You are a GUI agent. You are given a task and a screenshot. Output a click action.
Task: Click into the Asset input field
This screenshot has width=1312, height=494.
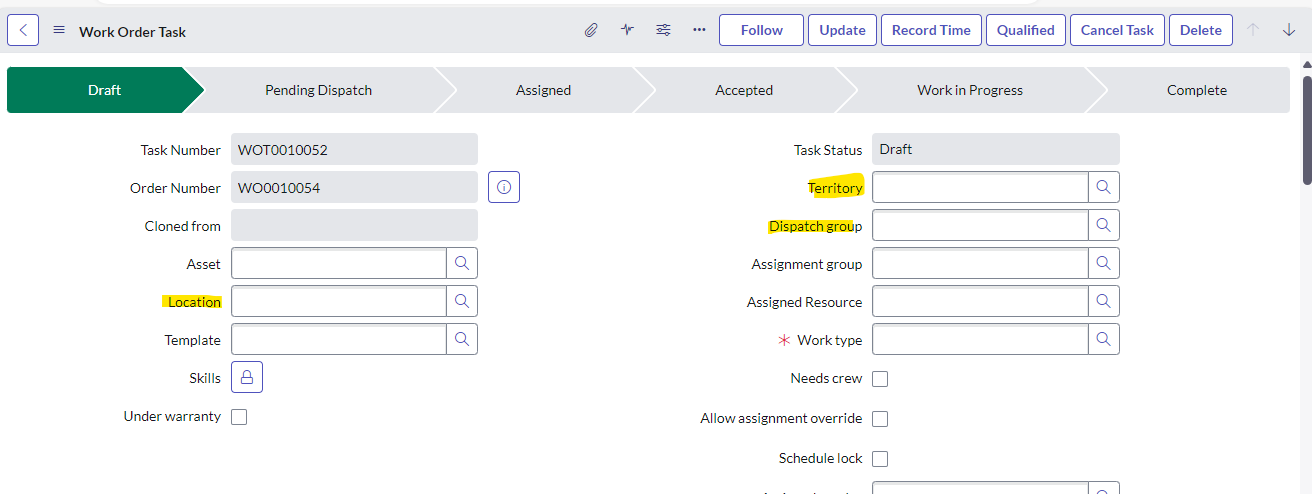point(339,263)
